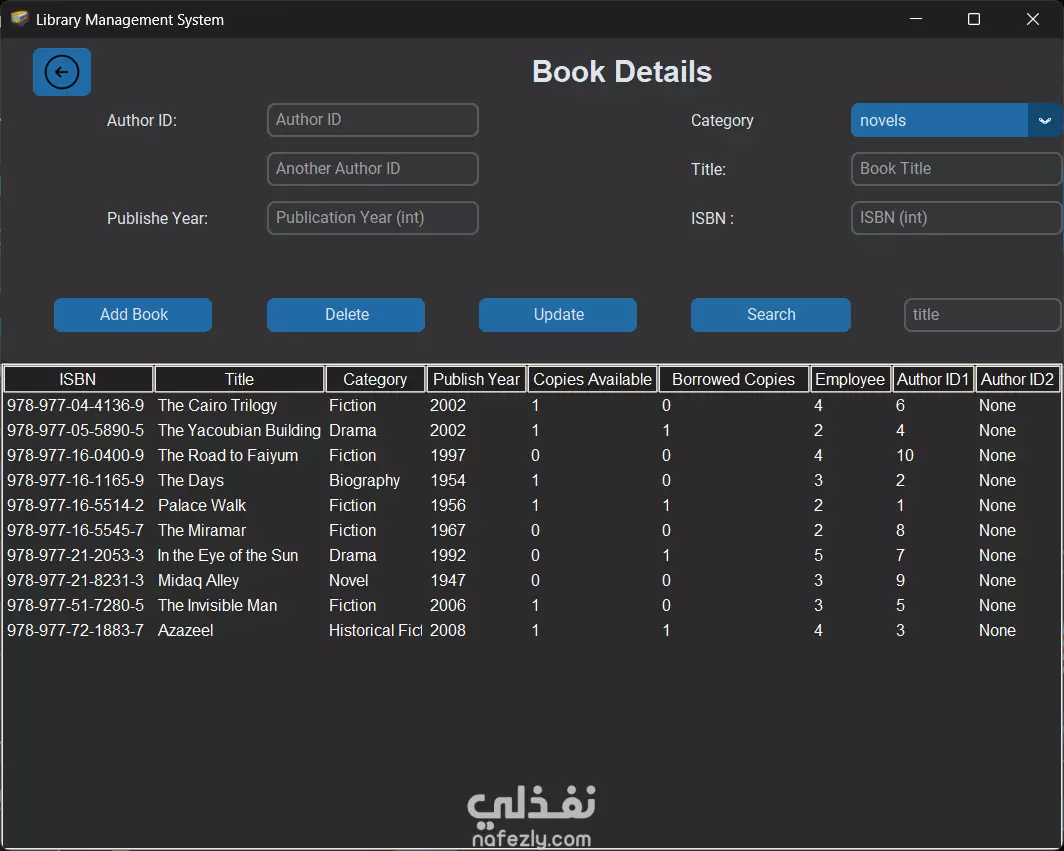Click the Search button

771,315
